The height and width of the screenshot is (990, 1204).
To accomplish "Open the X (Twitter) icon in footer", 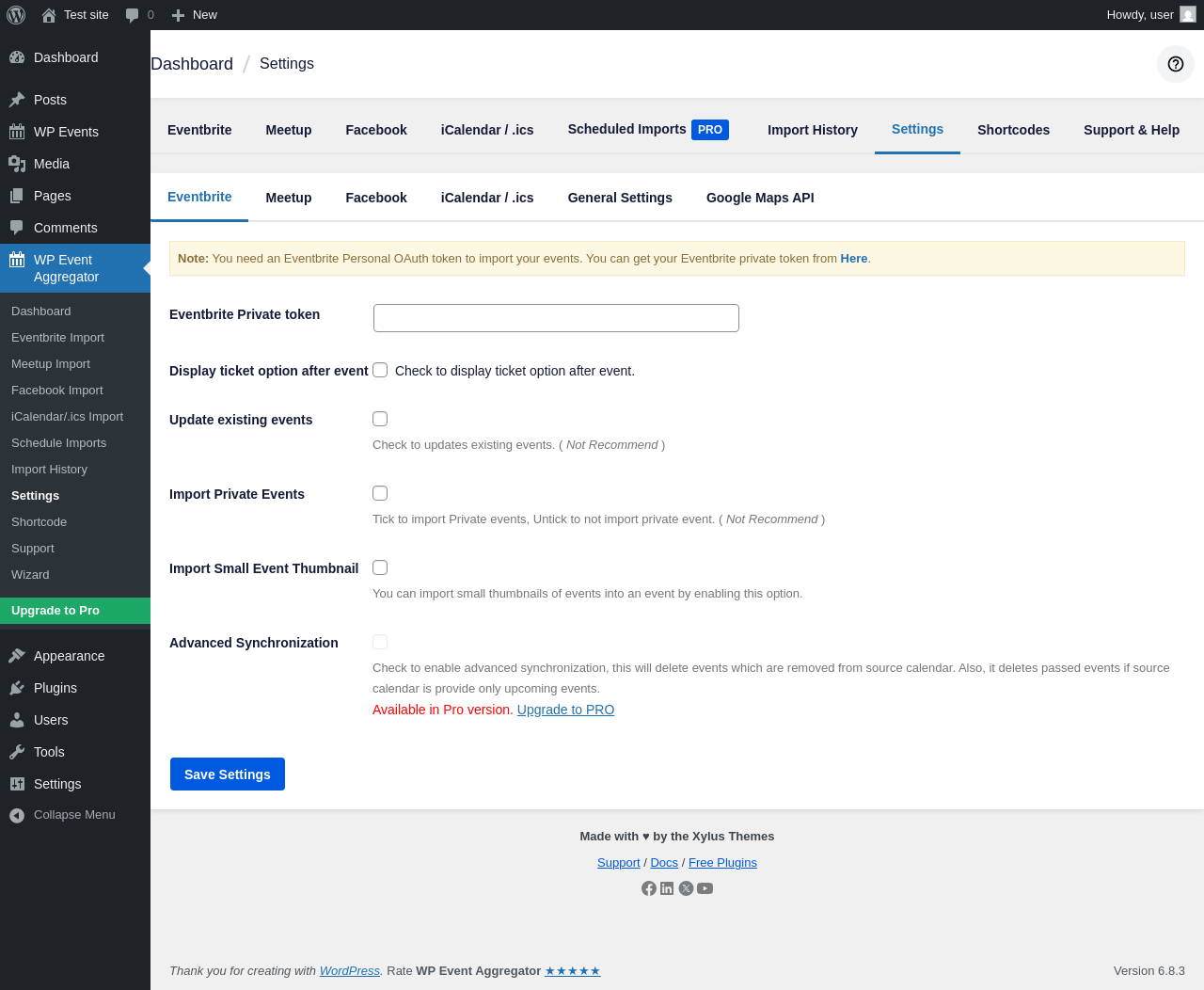I will click(686, 888).
